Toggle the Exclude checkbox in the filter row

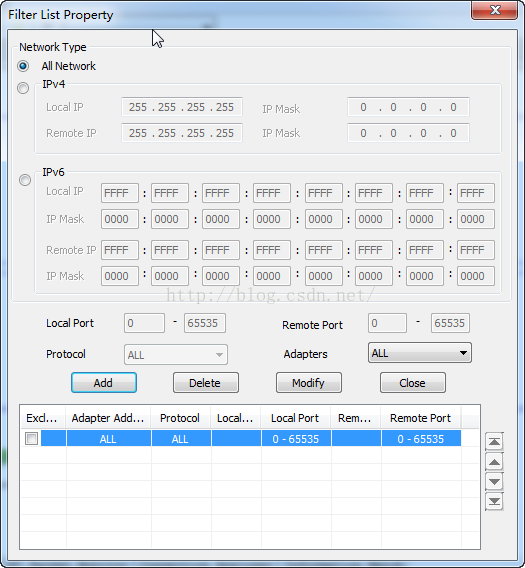point(32,439)
